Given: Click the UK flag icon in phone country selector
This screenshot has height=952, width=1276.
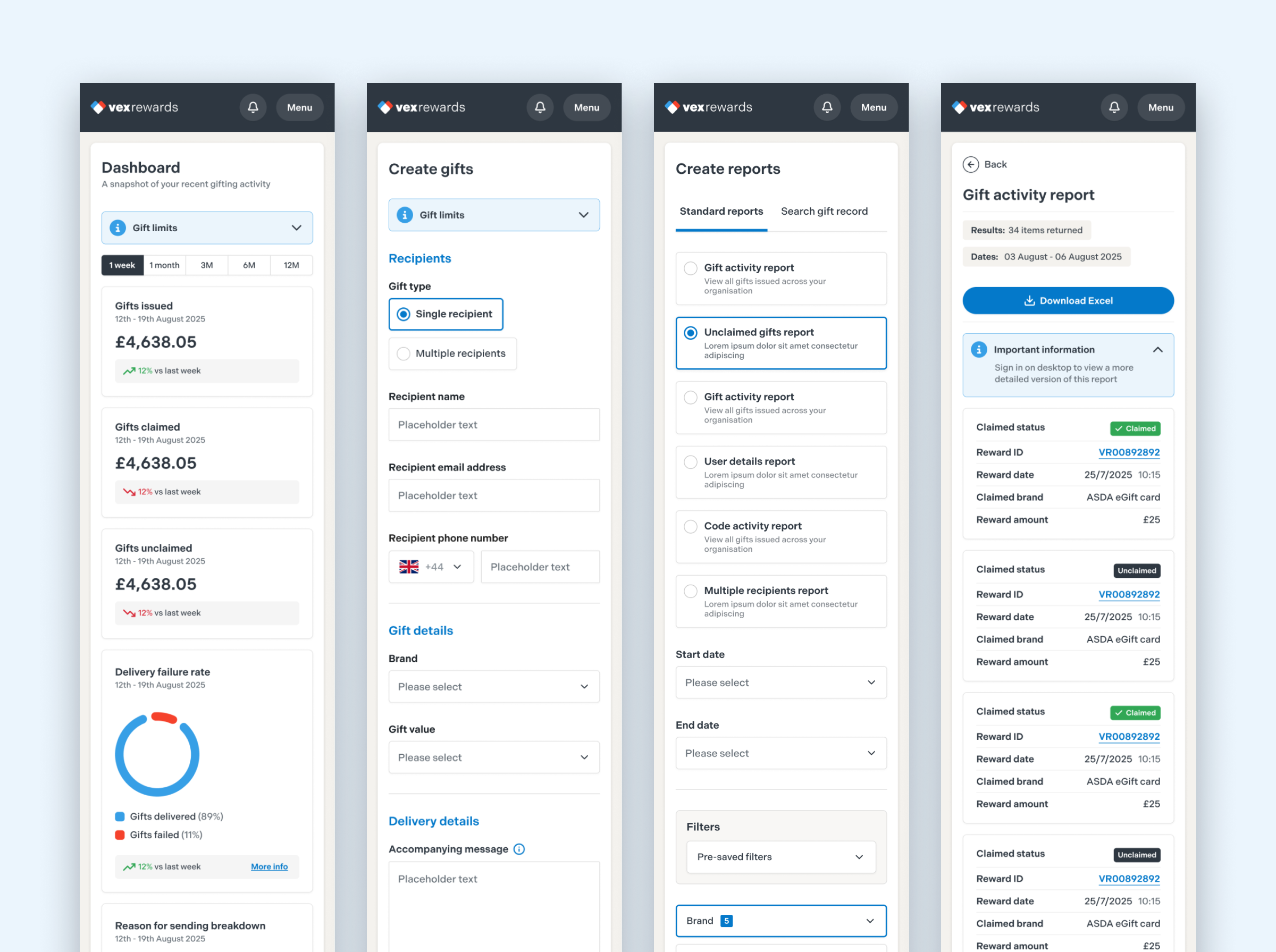Looking at the screenshot, I should (x=409, y=567).
